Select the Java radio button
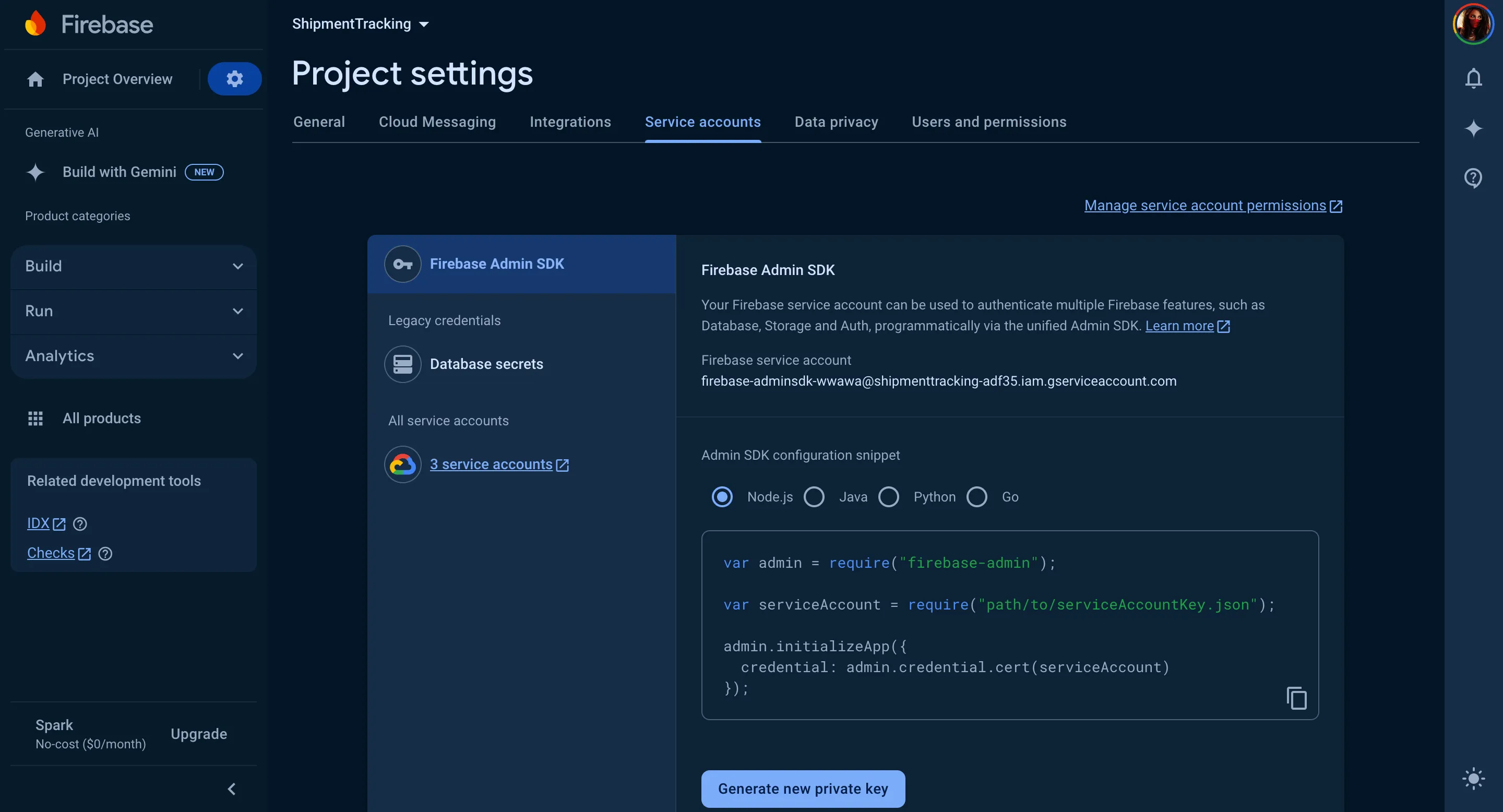This screenshot has width=1503, height=812. [x=814, y=497]
